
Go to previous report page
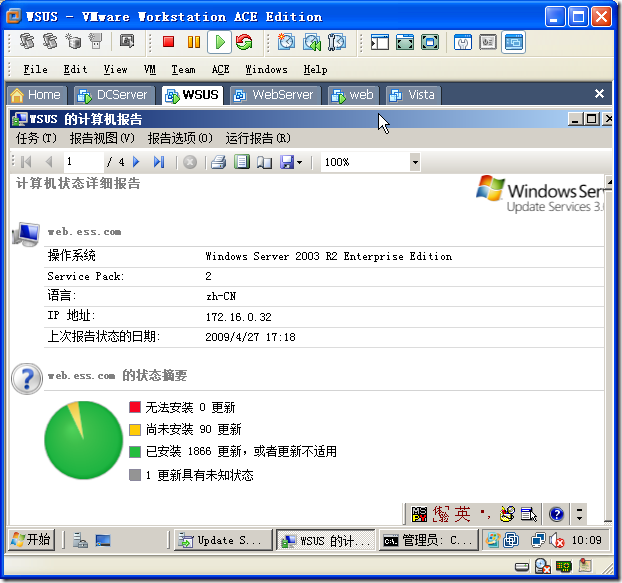pyautogui.click(x=49, y=162)
